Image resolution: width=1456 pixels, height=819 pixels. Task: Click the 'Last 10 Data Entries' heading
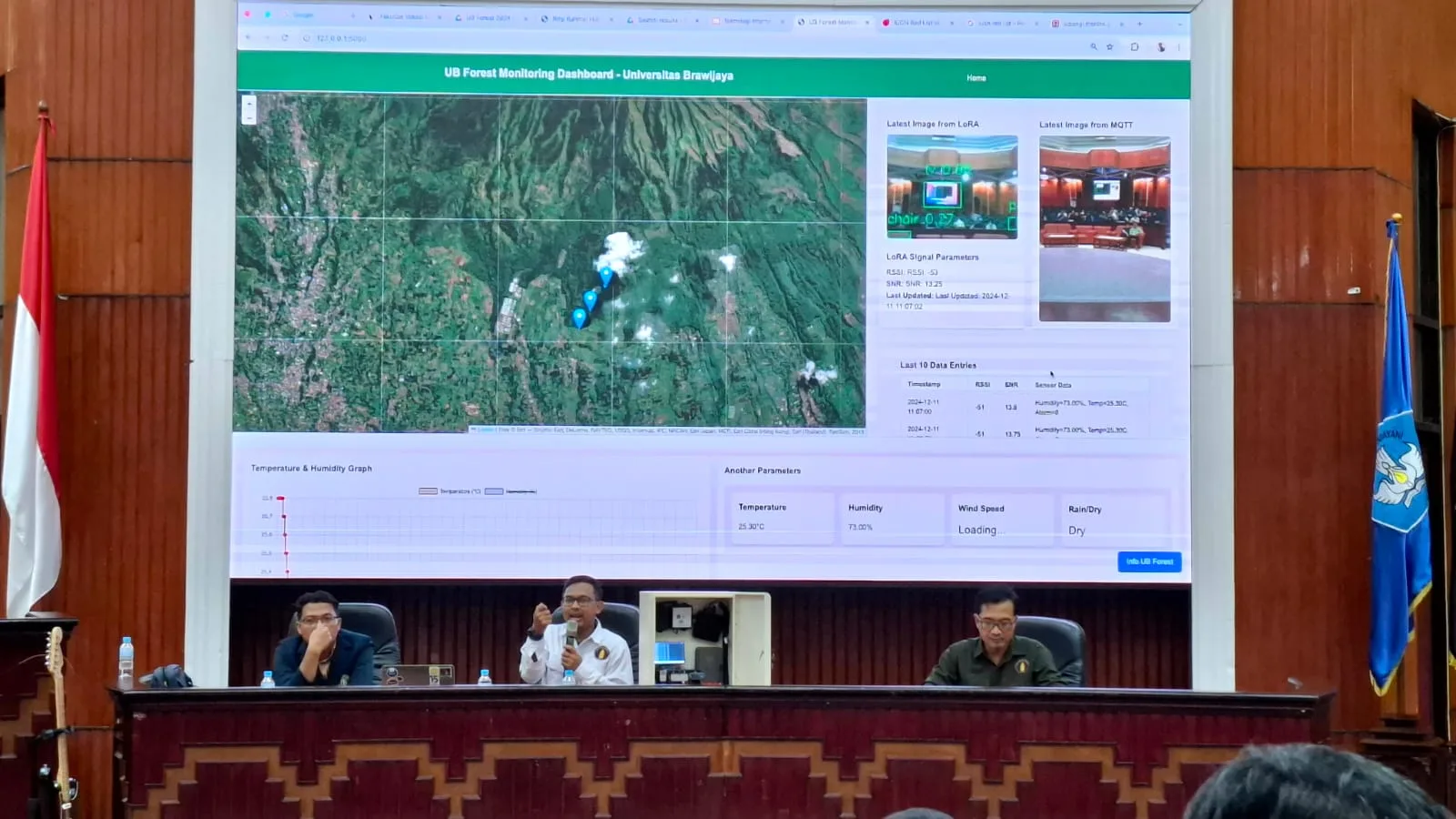coord(938,365)
